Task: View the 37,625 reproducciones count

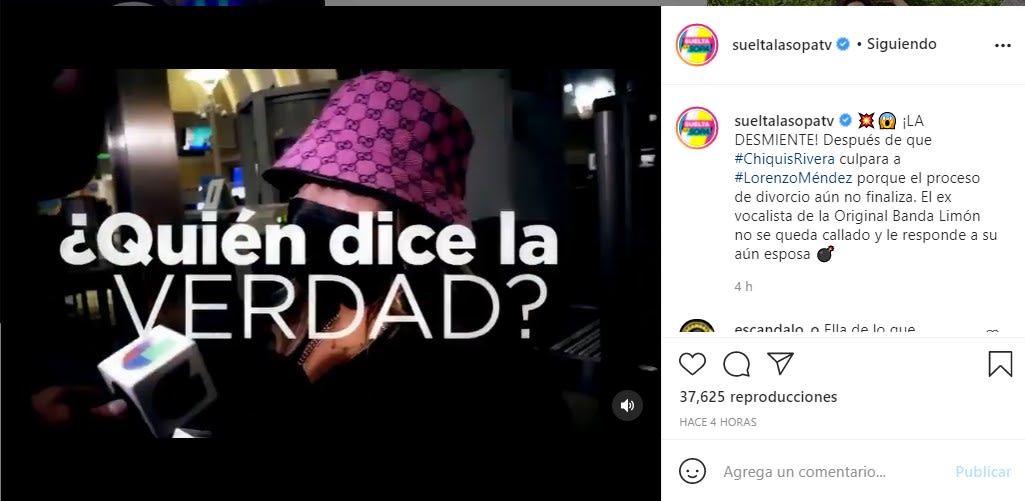Action: [x=758, y=397]
